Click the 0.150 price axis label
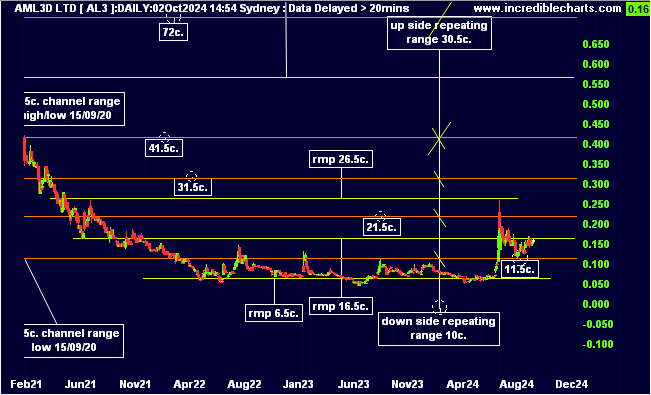Image resolution: width=651 pixels, height=395 pixels. click(596, 244)
